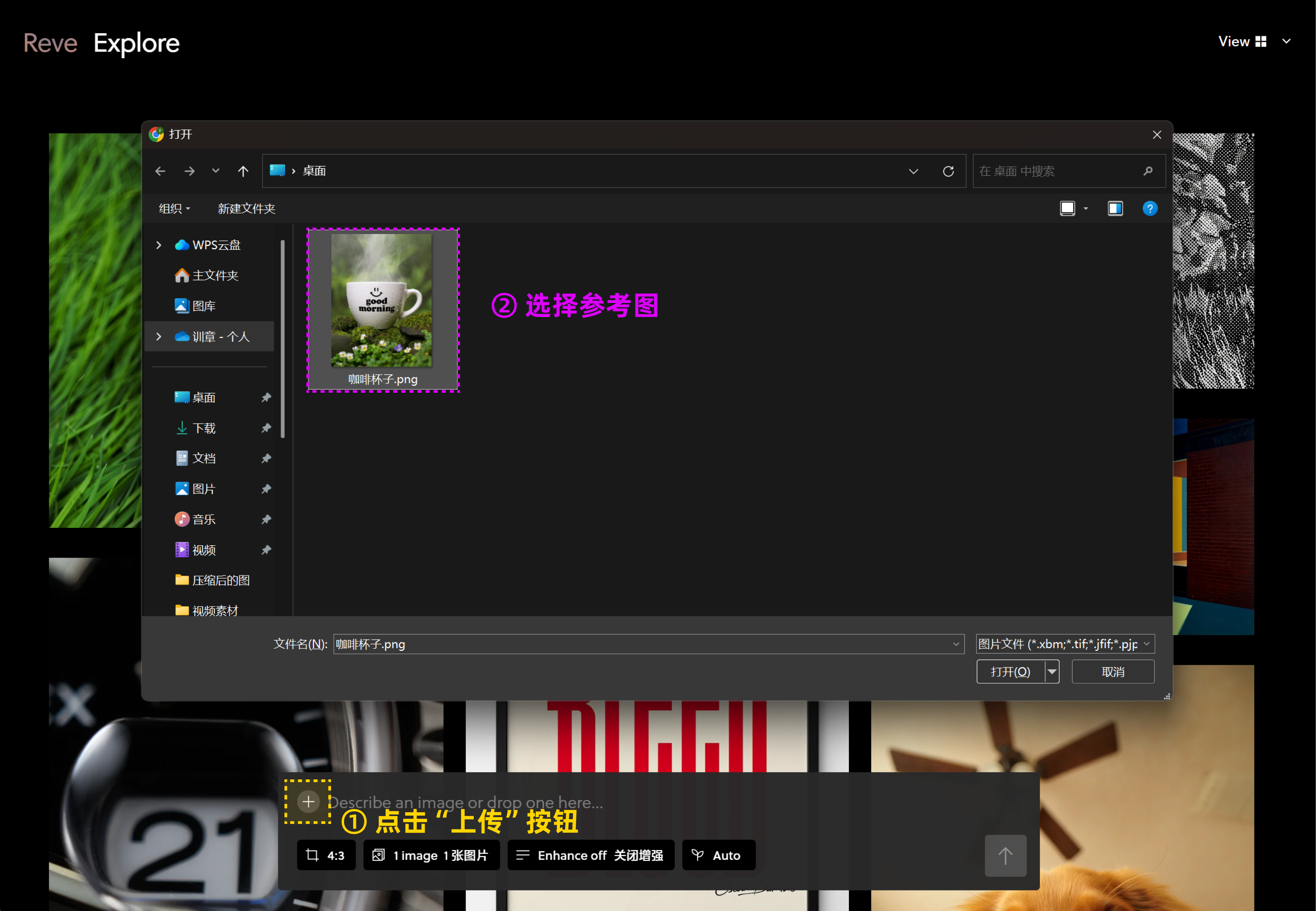Toggle Enhance off setting

pos(591,855)
